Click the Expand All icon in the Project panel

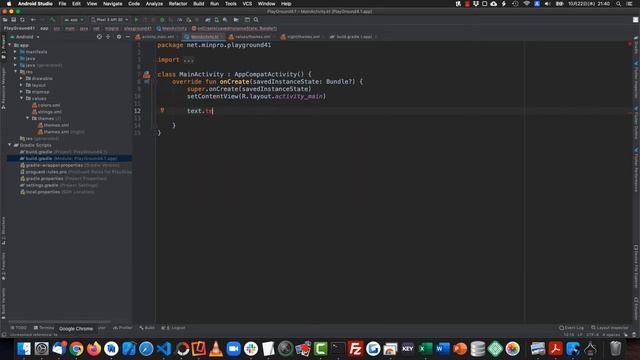(108, 37)
